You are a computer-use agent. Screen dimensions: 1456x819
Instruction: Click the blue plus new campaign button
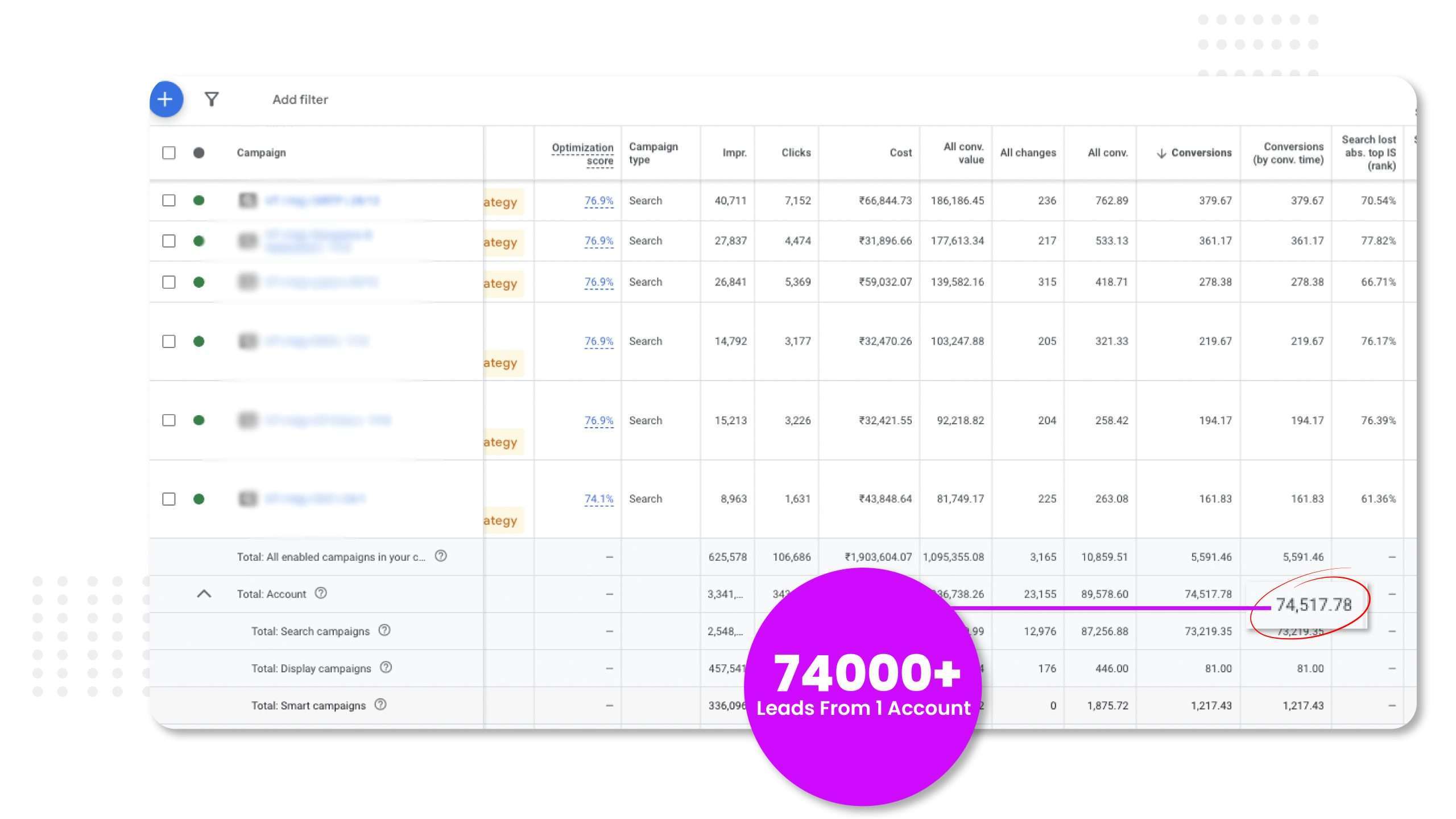point(166,100)
